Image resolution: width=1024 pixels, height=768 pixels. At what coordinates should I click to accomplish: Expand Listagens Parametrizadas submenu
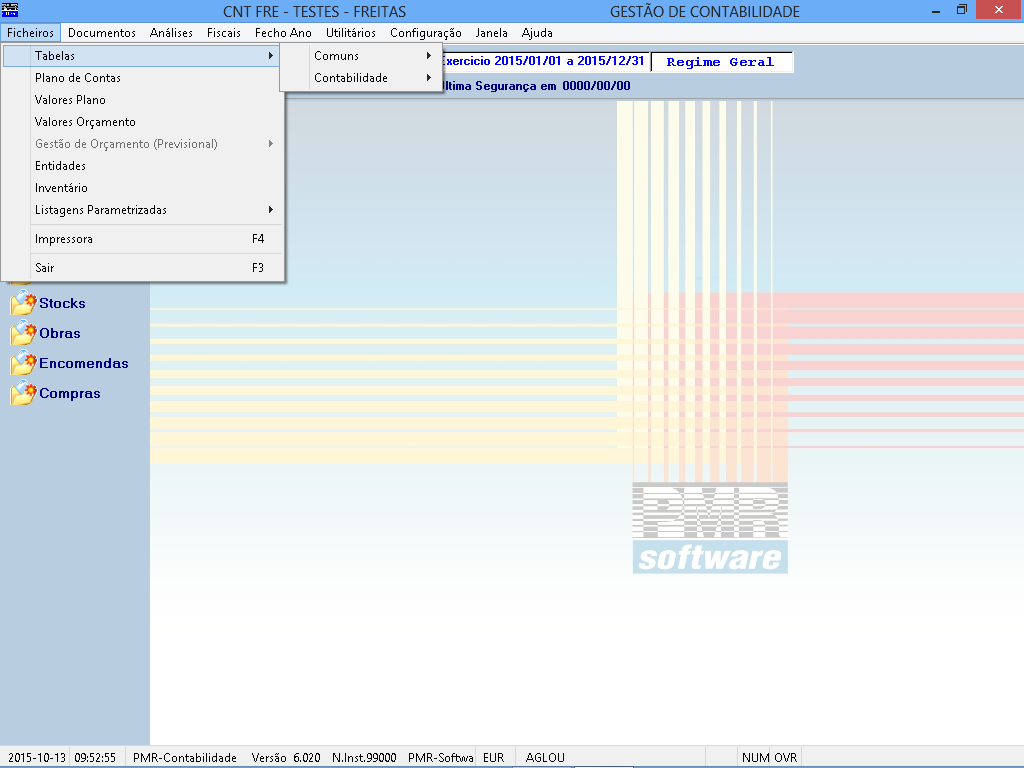click(142, 210)
